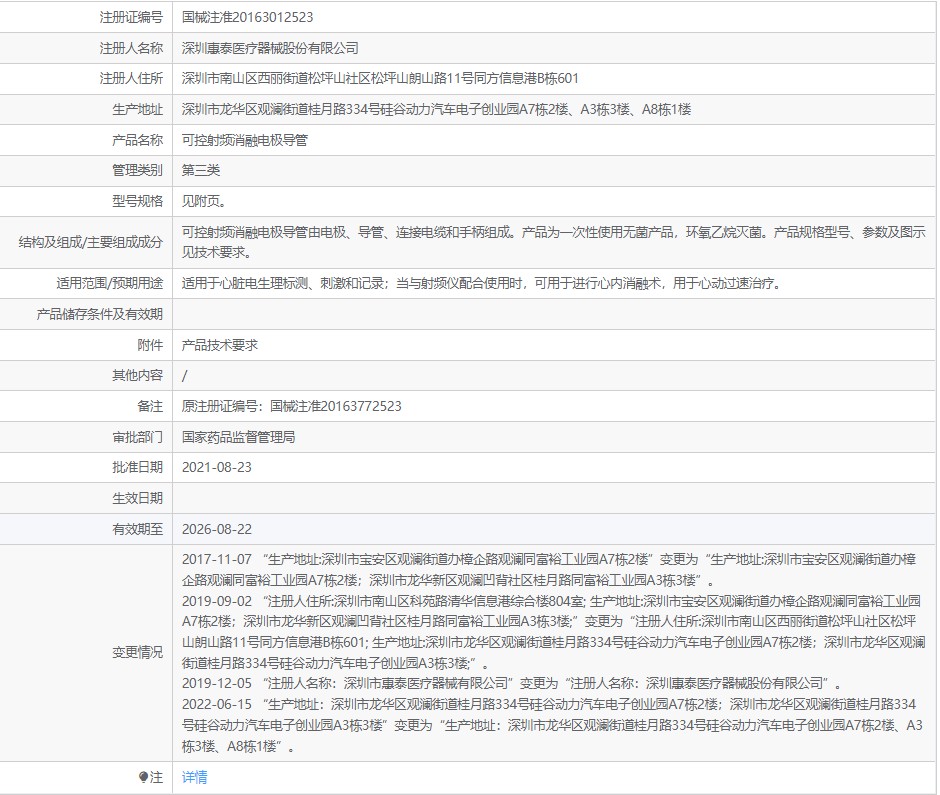Click the 2019-09-02 change record entry
Screen dimensions: 940x795
[553, 632]
